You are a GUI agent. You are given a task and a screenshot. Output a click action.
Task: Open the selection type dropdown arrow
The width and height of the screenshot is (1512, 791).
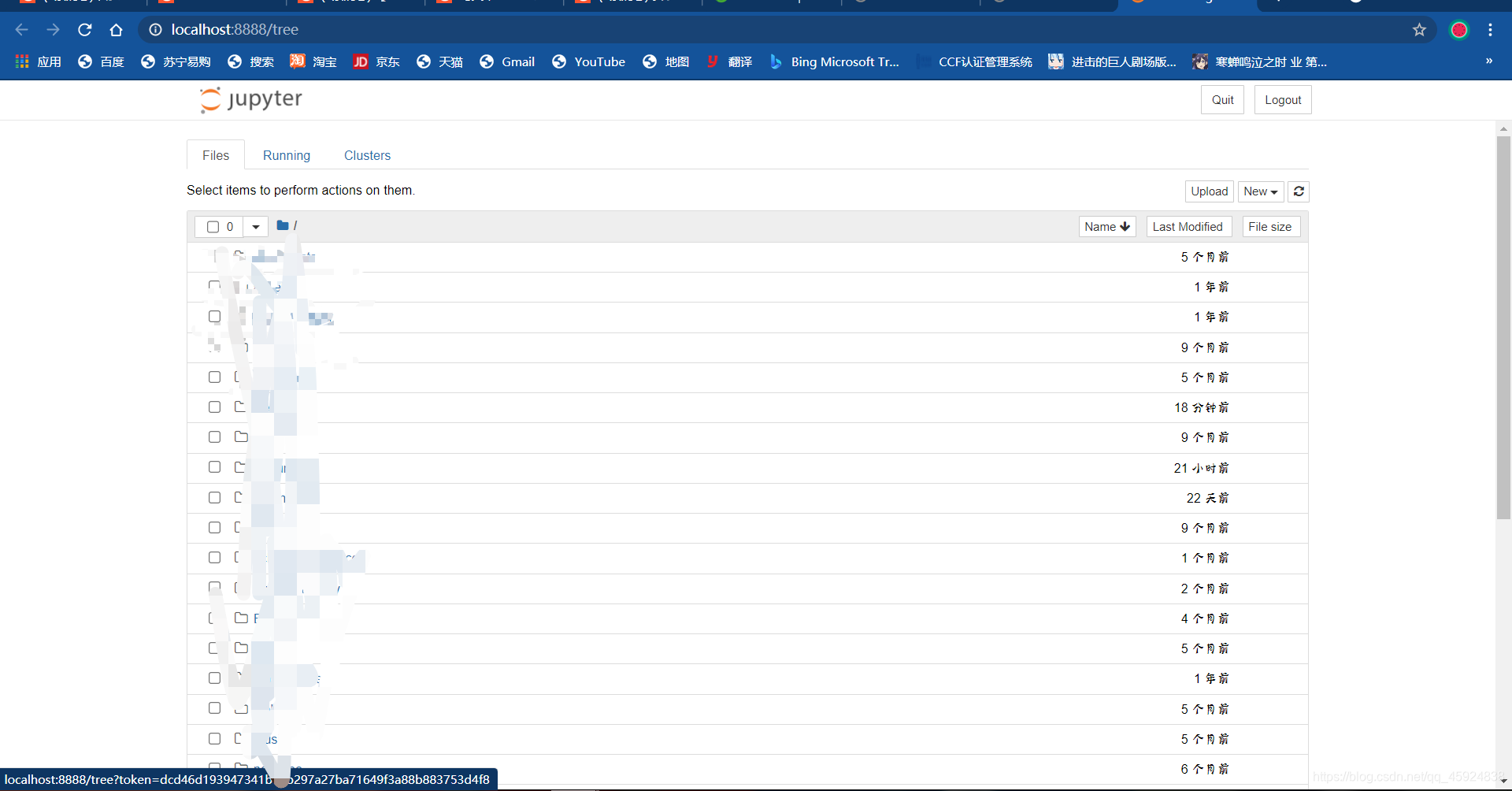click(x=256, y=227)
